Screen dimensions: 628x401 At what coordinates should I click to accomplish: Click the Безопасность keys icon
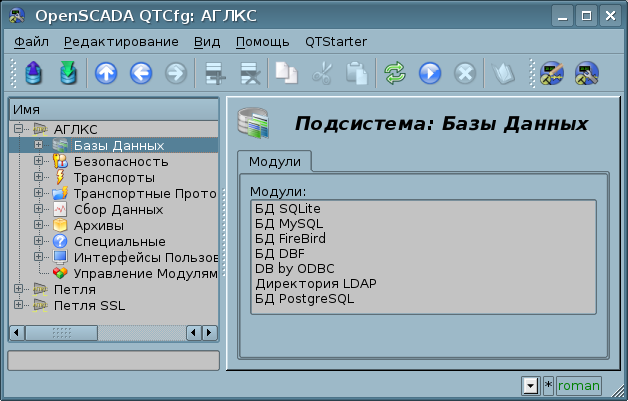coord(60,161)
